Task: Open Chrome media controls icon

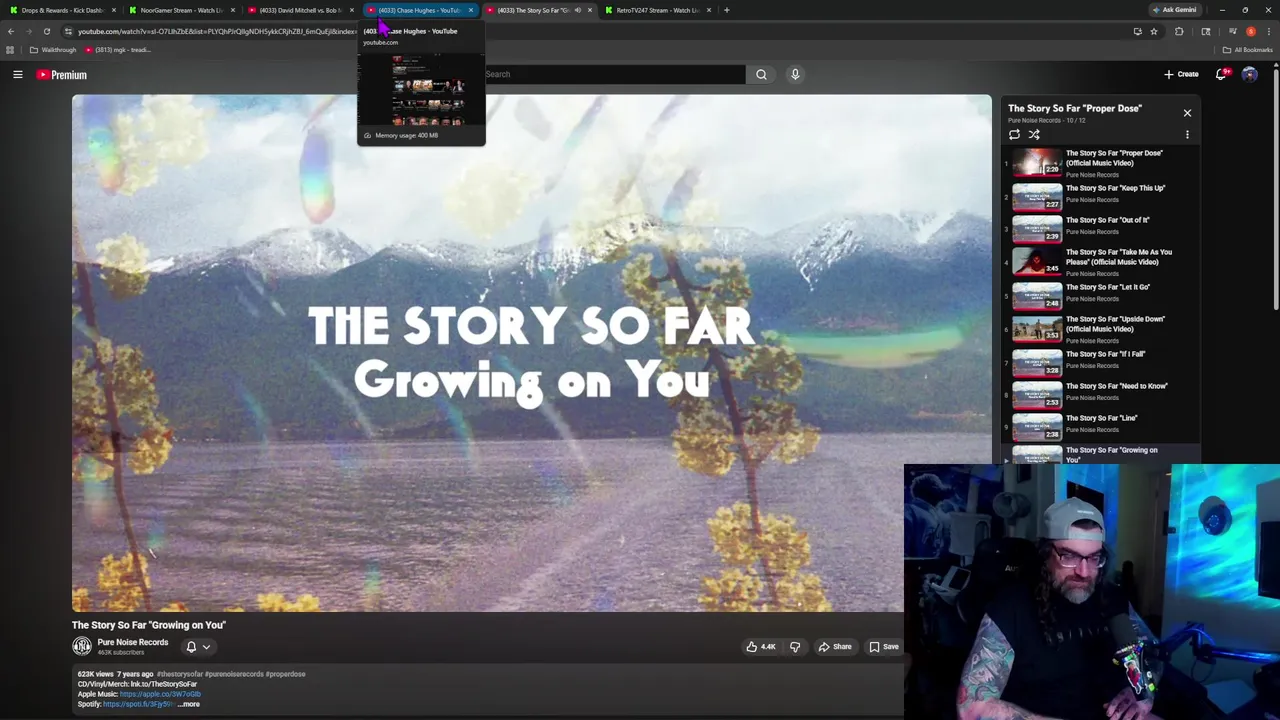Action: click(1232, 31)
